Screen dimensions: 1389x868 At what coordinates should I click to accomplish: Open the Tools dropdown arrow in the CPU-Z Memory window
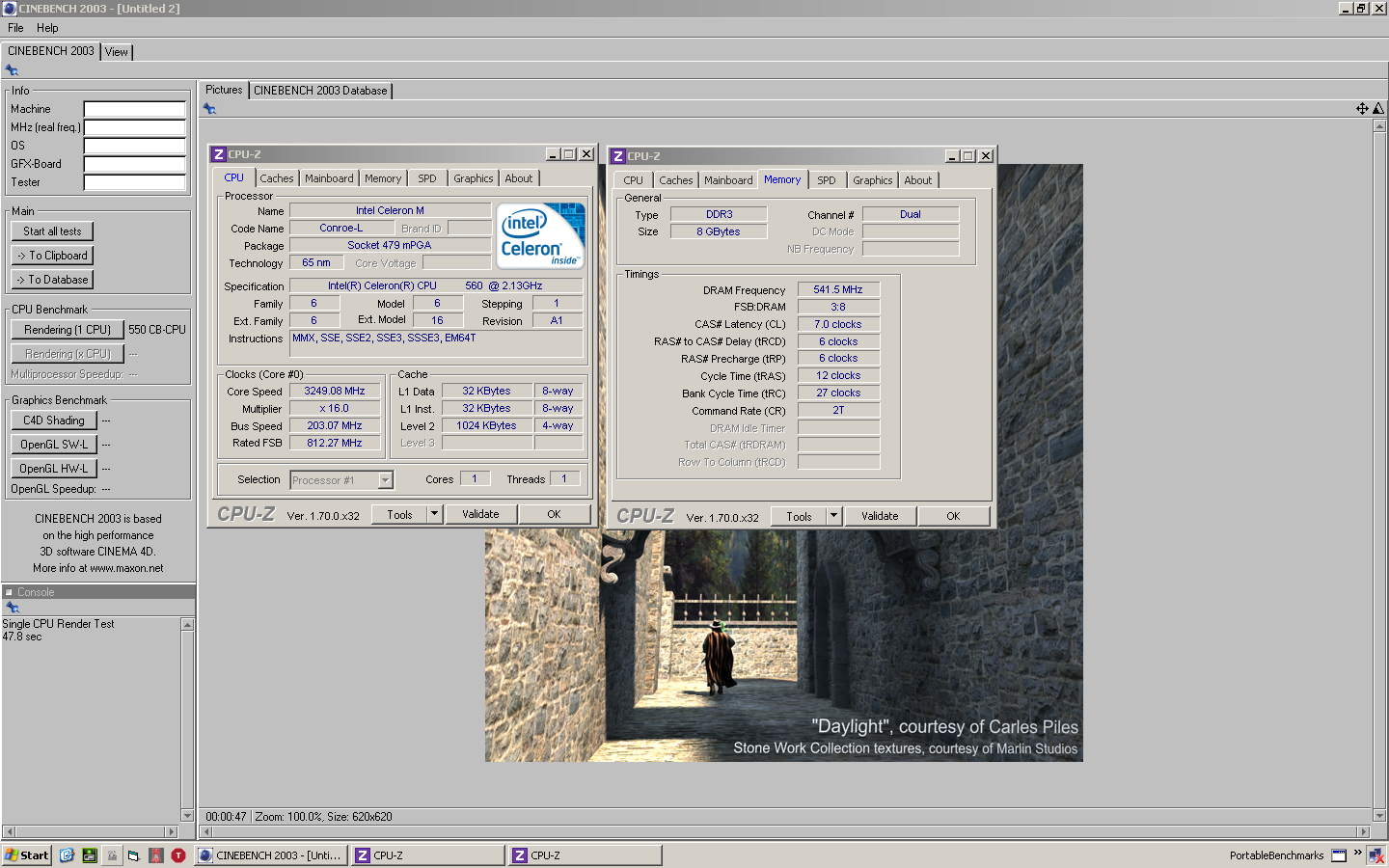(x=833, y=516)
